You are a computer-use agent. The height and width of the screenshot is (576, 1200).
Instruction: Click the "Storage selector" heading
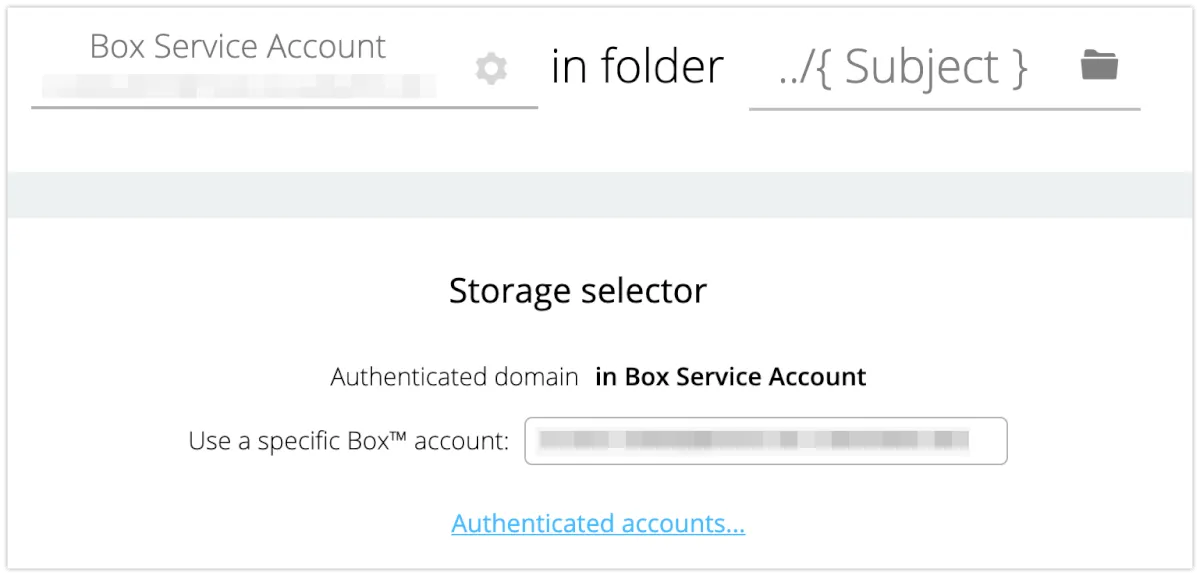click(x=578, y=290)
